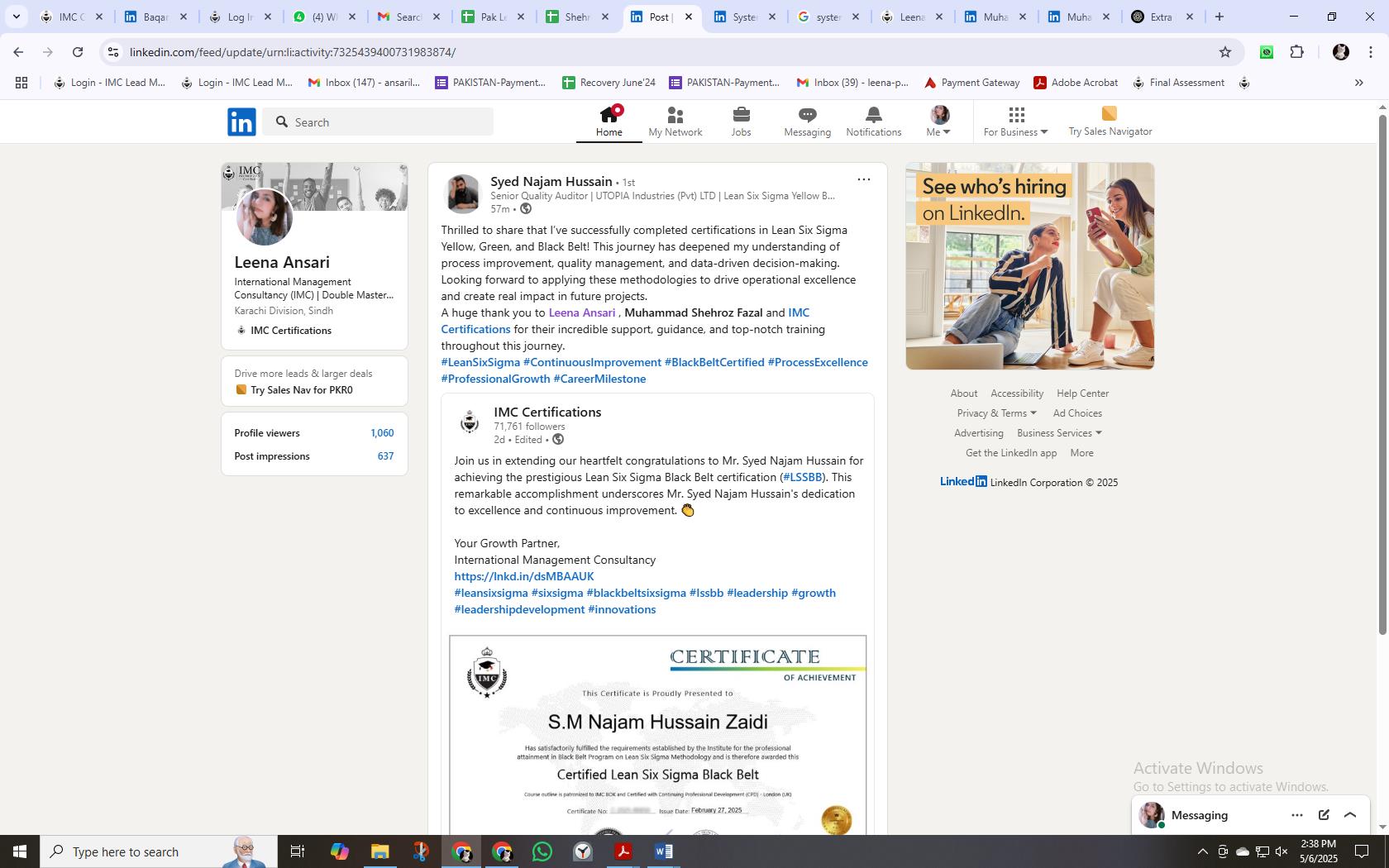
Task: Show hidden system tray icons
Action: coord(1202,851)
